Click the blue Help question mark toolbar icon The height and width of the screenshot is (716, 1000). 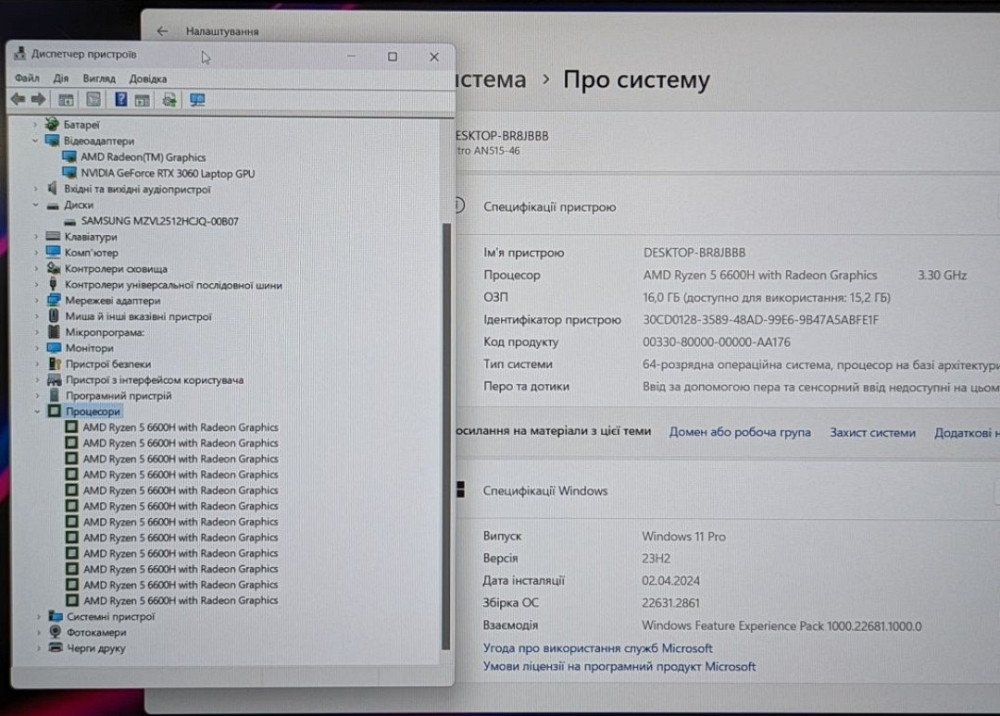(121, 99)
